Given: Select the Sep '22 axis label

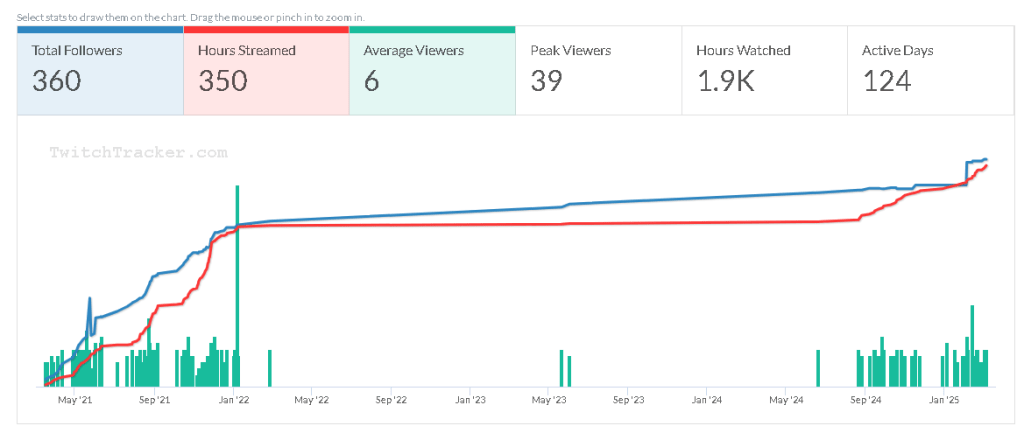Looking at the screenshot, I should point(391,400).
